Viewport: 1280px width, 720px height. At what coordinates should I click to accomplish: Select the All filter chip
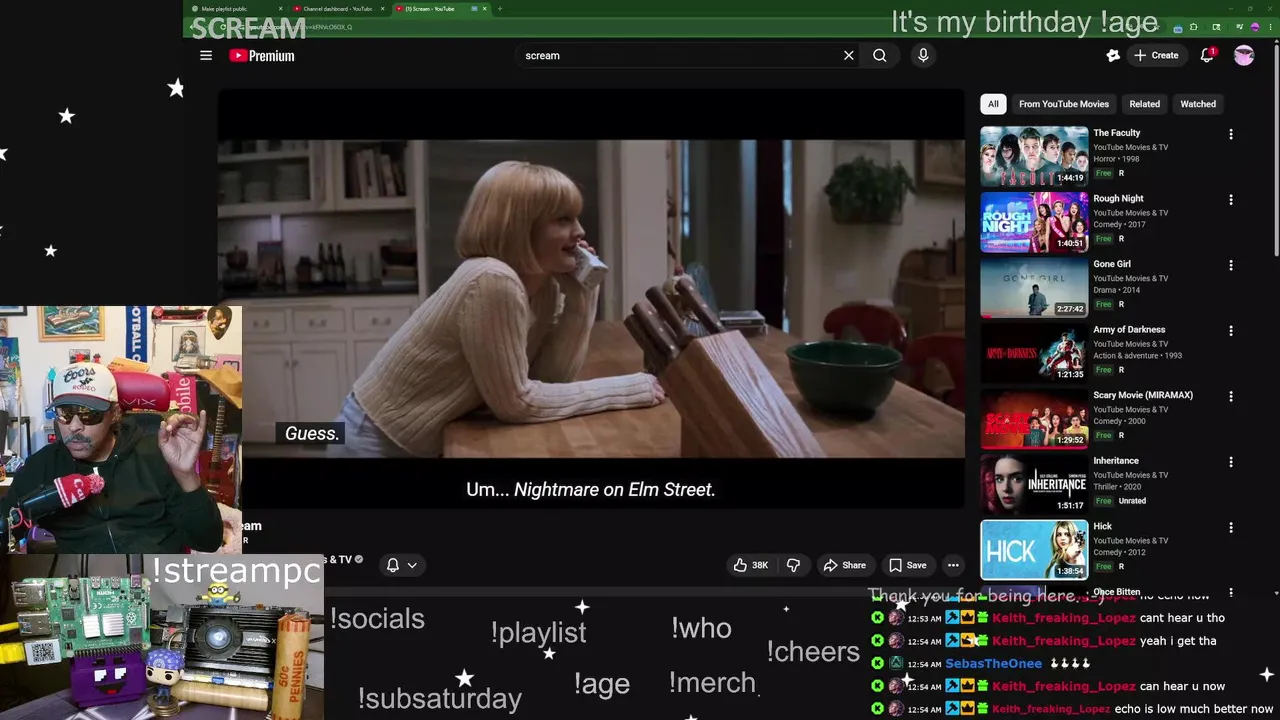tap(993, 104)
